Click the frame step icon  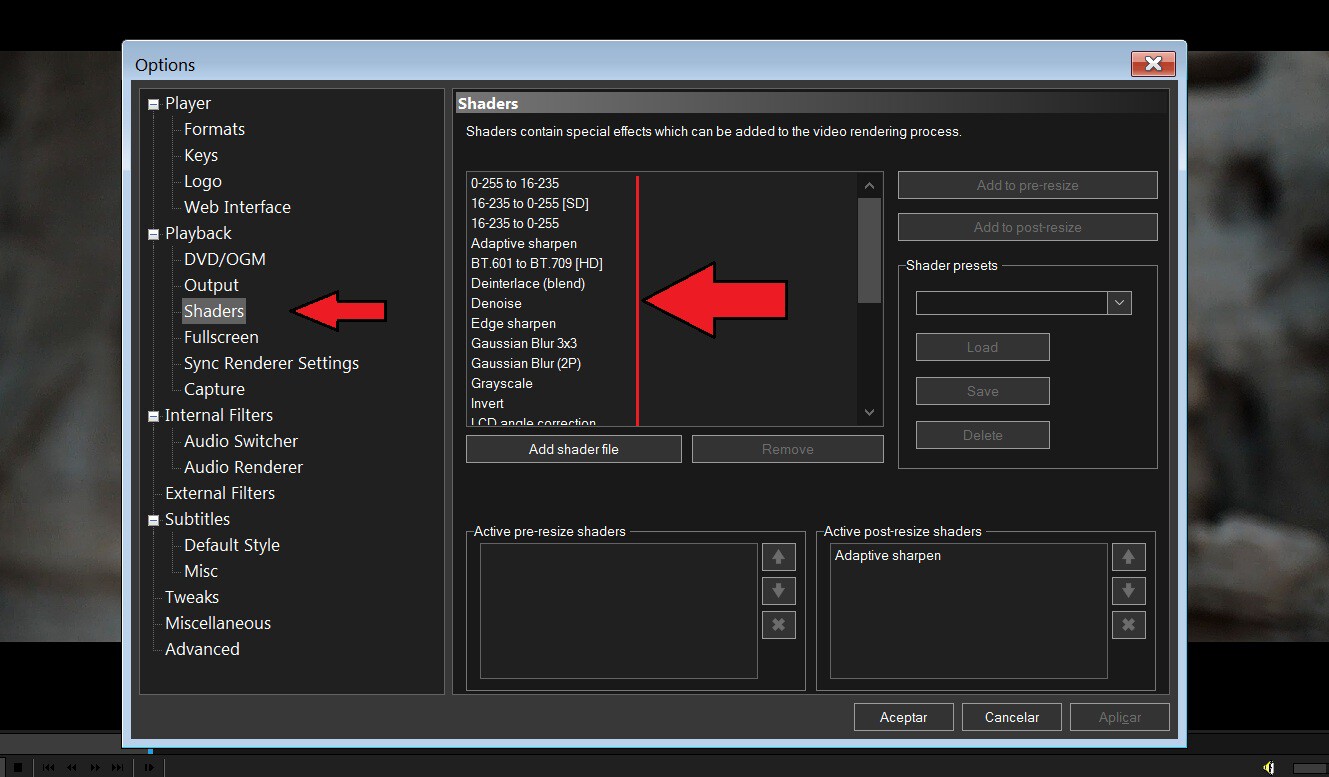pyautogui.click(x=150, y=766)
